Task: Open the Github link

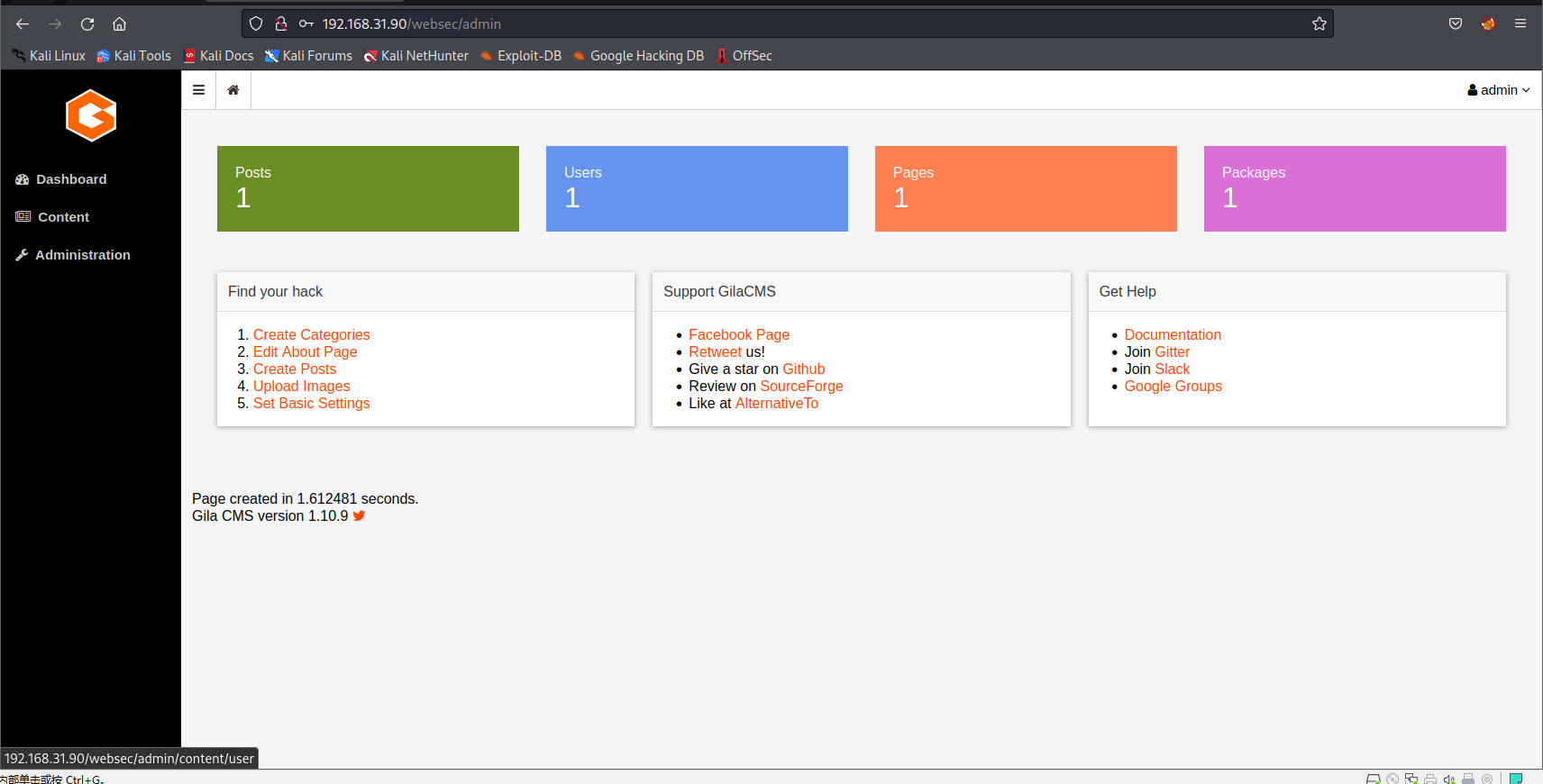Action: coord(804,369)
